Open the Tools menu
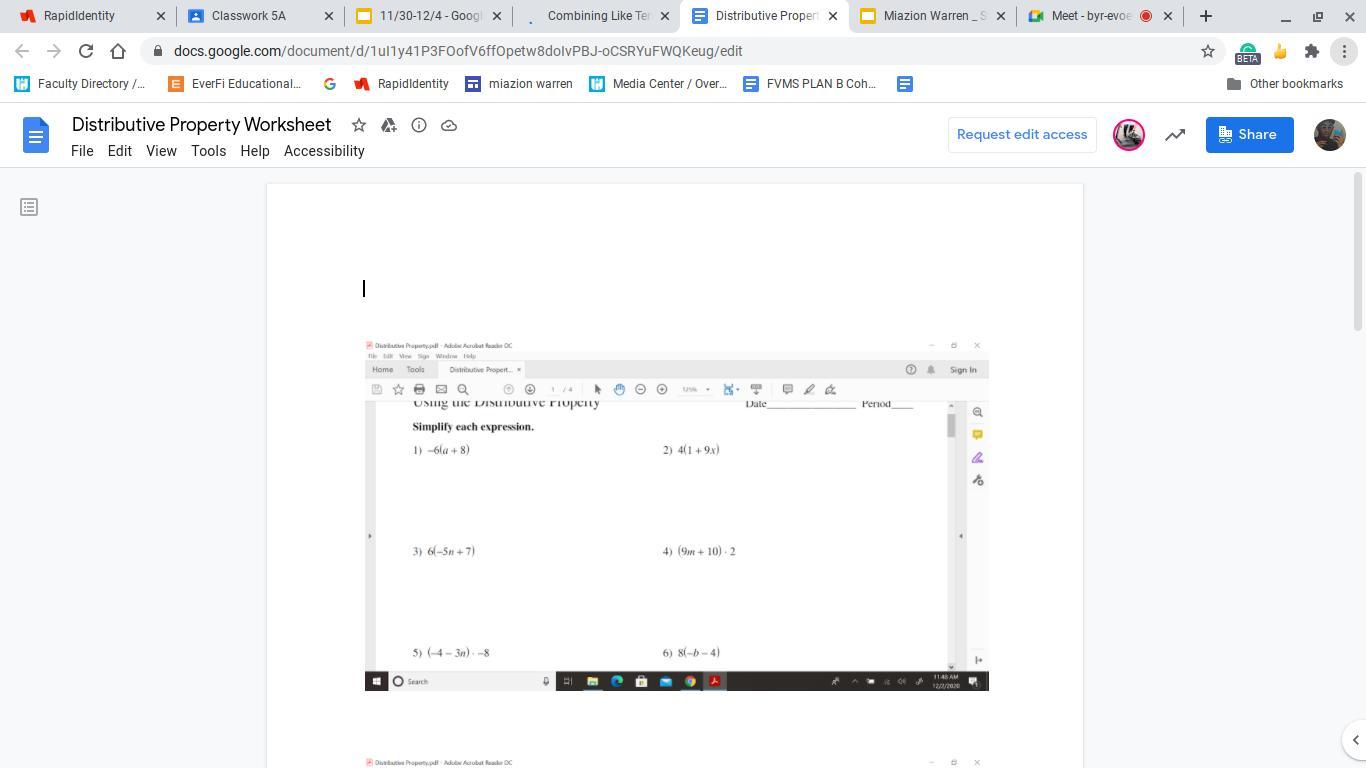 coord(208,151)
